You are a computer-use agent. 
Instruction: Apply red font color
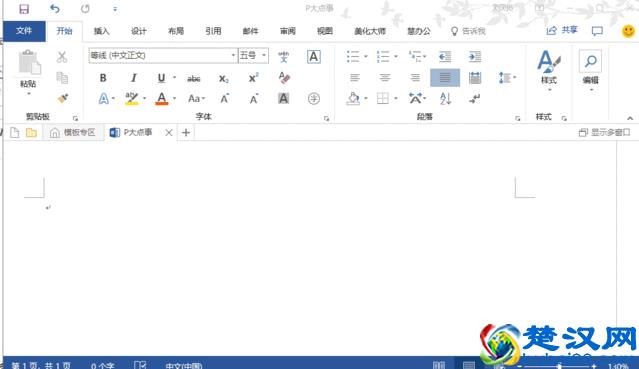(x=162, y=99)
